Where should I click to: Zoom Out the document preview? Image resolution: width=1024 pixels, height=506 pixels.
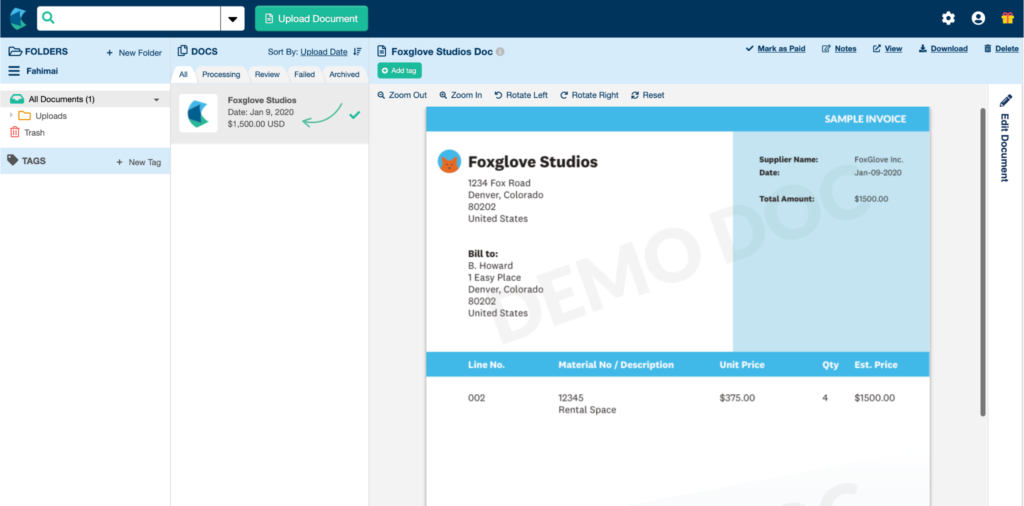402,95
